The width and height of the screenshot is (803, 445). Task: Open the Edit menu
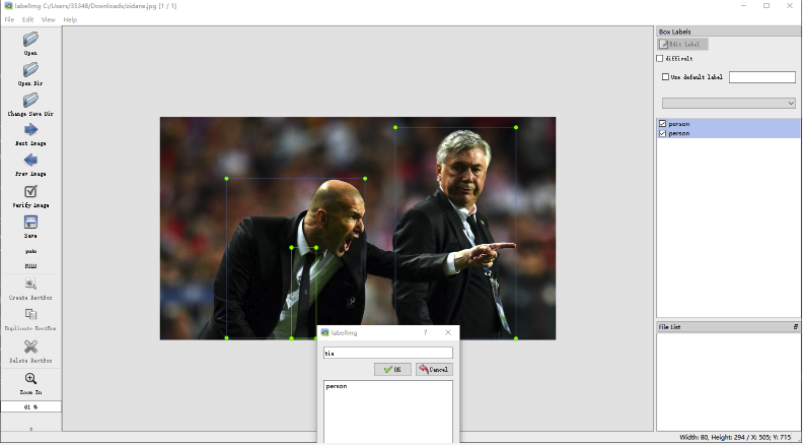click(28, 19)
